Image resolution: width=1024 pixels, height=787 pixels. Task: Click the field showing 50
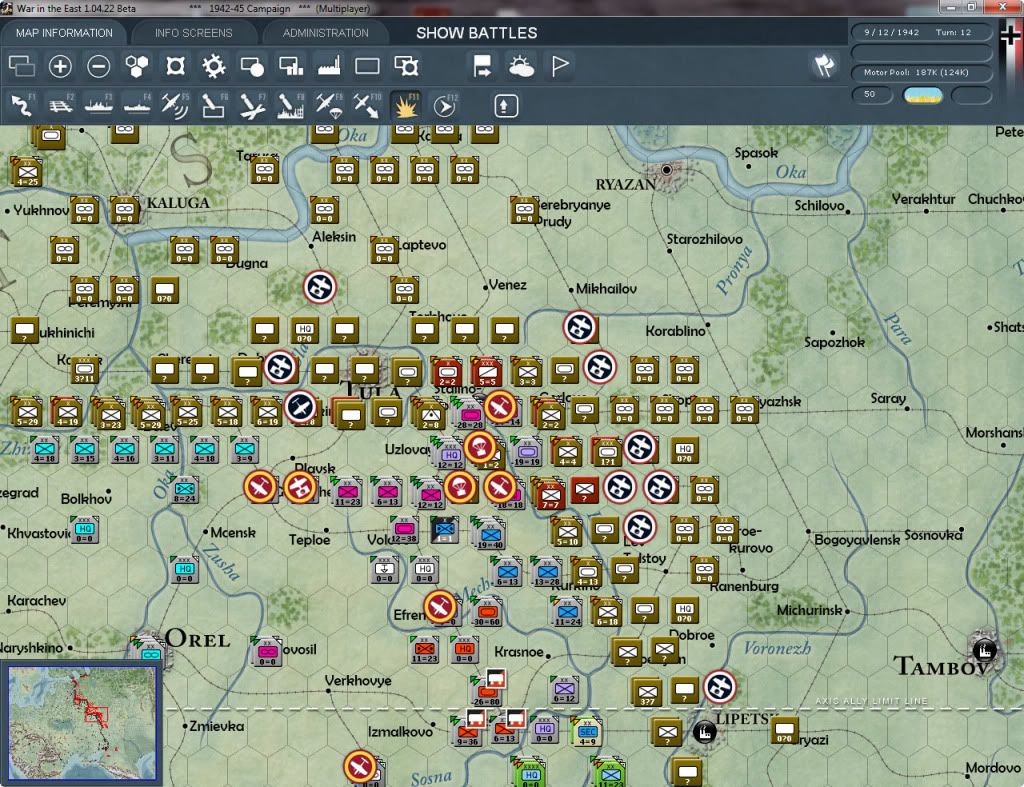click(x=872, y=95)
